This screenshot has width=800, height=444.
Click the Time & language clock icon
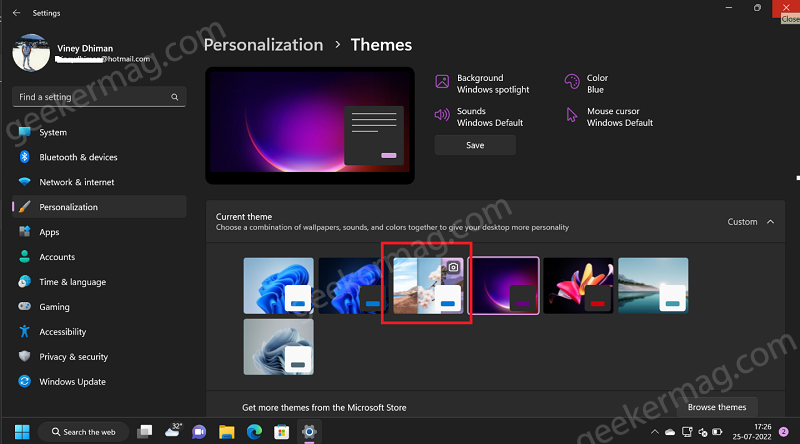[x=24, y=282]
